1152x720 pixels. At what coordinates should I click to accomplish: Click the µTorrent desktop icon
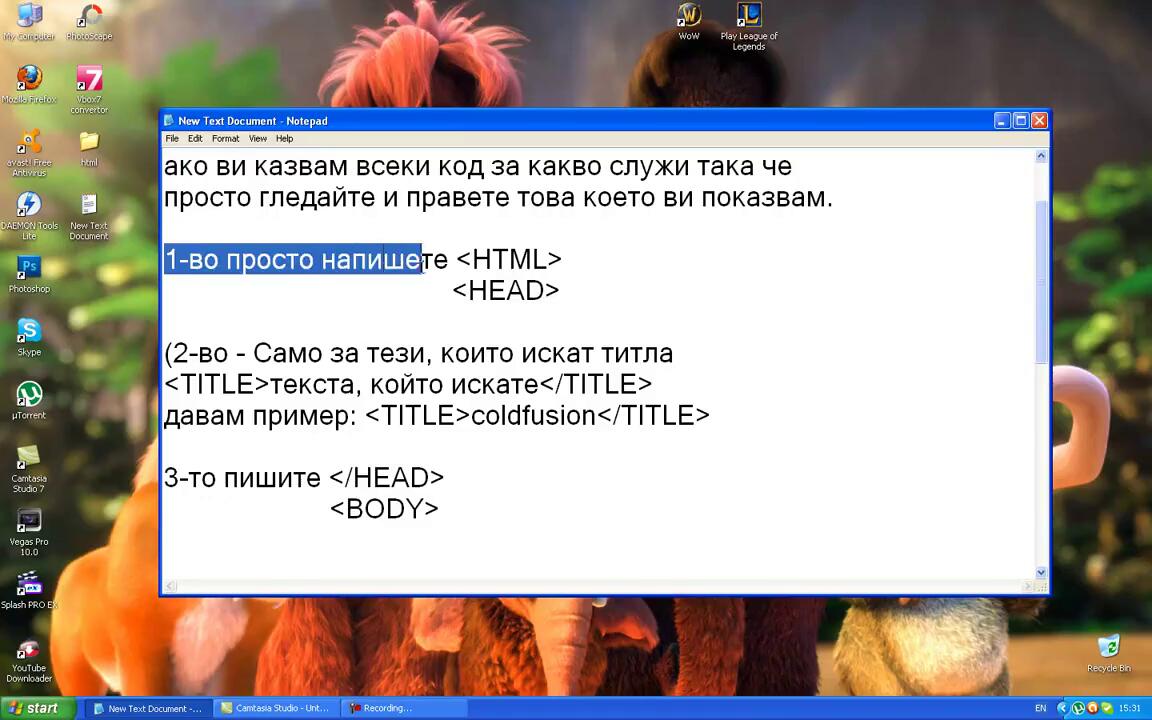[29, 394]
